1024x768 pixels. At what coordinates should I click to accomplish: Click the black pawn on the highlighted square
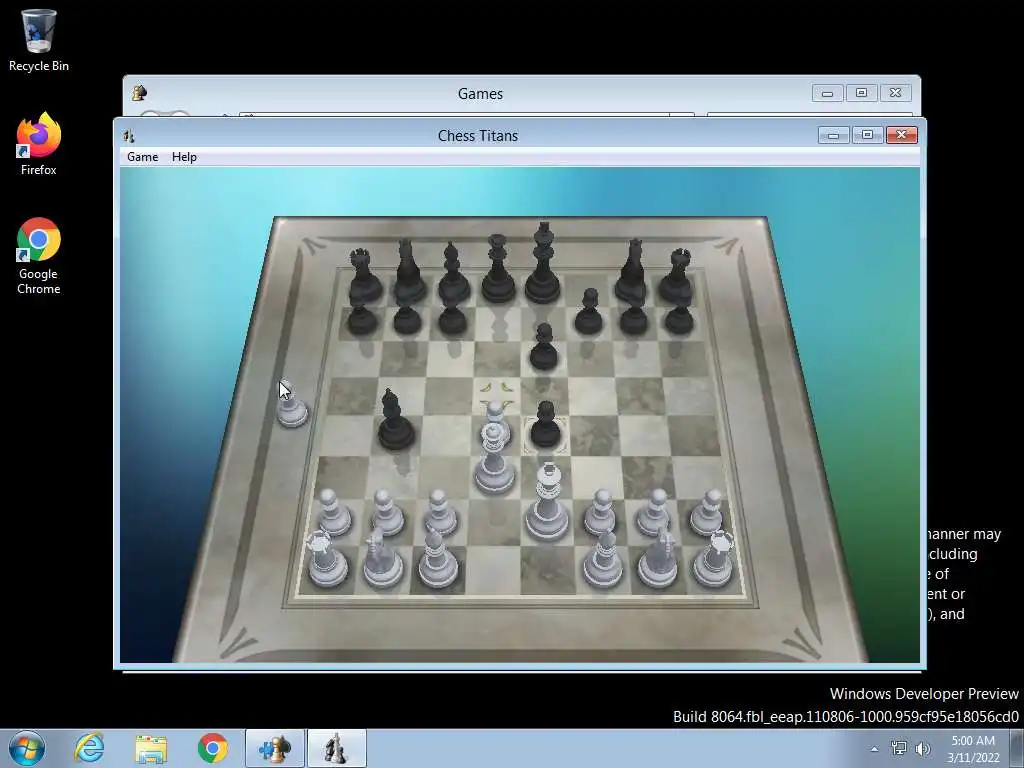coord(545,424)
